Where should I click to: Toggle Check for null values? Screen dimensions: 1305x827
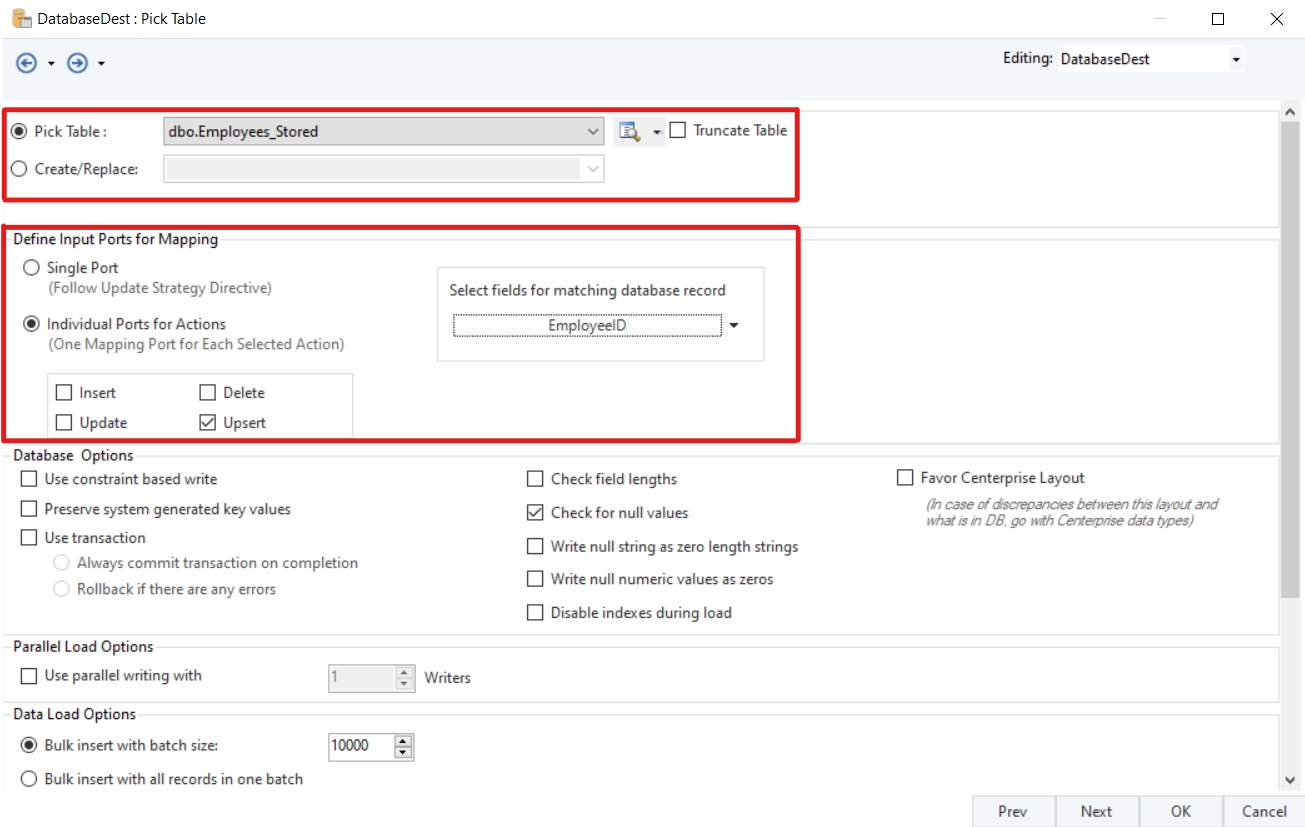(535, 513)
